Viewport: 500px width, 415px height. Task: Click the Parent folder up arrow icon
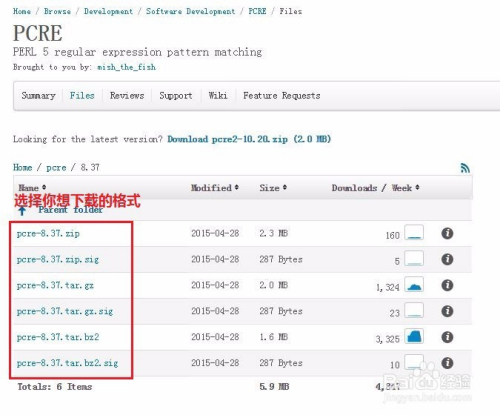click(x=22, y=210)
